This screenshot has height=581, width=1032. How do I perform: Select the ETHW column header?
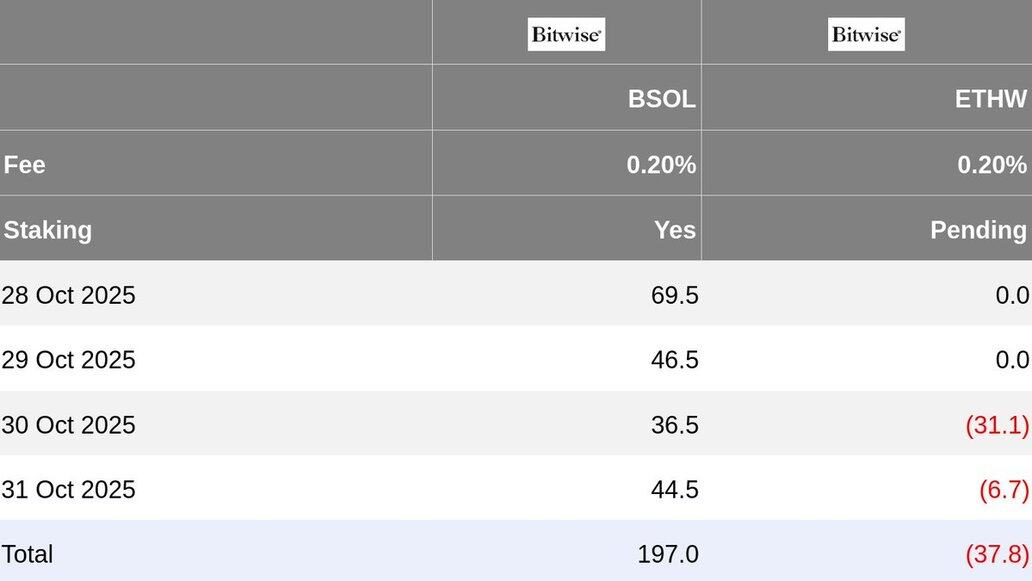pyautogui.click(x=990, y=99)
